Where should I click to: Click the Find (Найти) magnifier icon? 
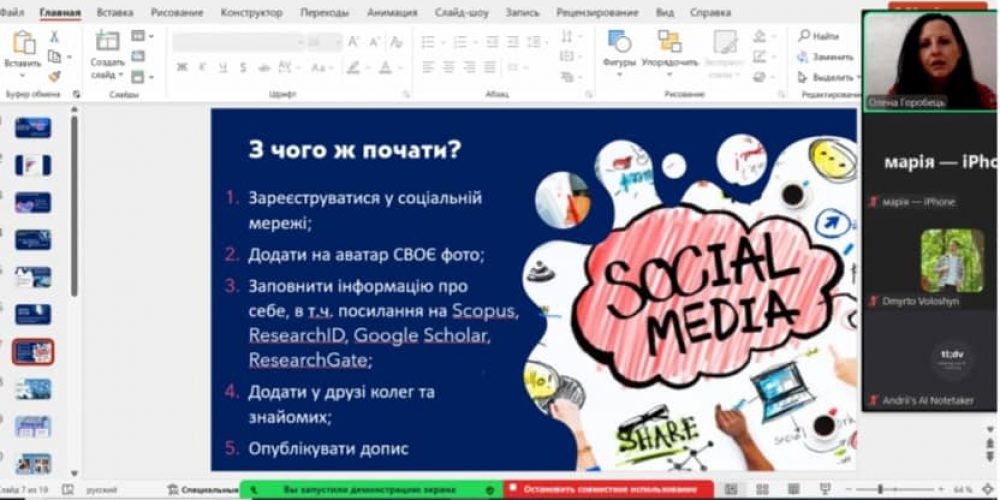[804, 36]
